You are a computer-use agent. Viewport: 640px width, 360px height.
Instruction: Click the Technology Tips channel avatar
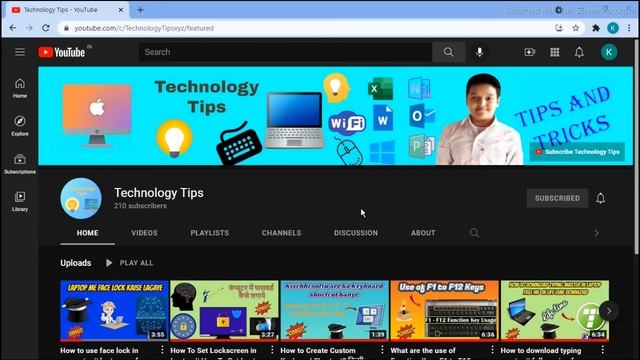pyautogui.click(x=81, y=198)
